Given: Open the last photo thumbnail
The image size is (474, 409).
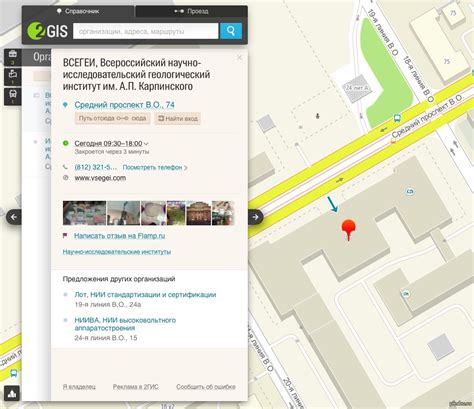Looking at the screenshot, I should point(223,213).
